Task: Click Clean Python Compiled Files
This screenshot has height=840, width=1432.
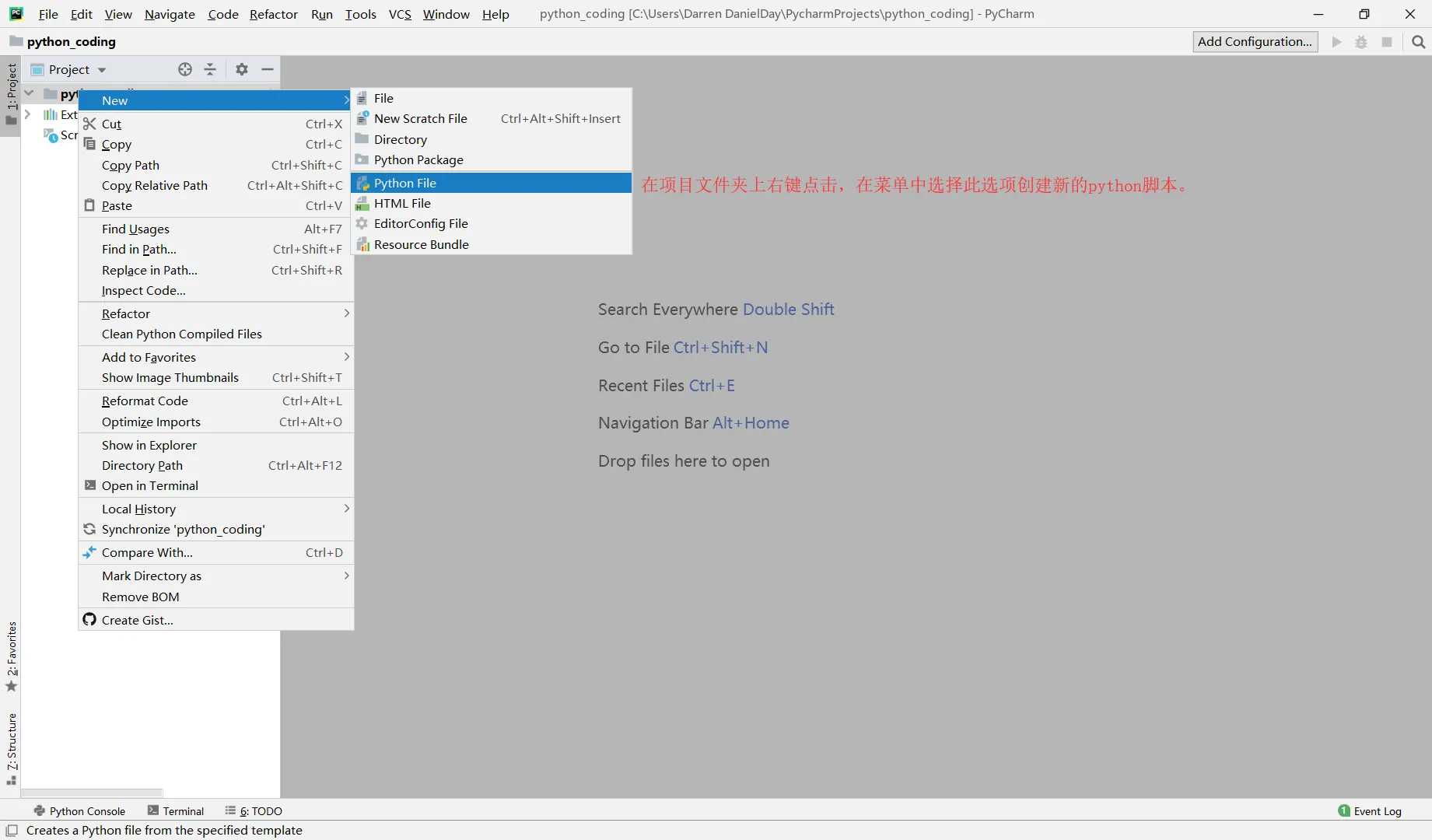Action: (x=216, y=334)
